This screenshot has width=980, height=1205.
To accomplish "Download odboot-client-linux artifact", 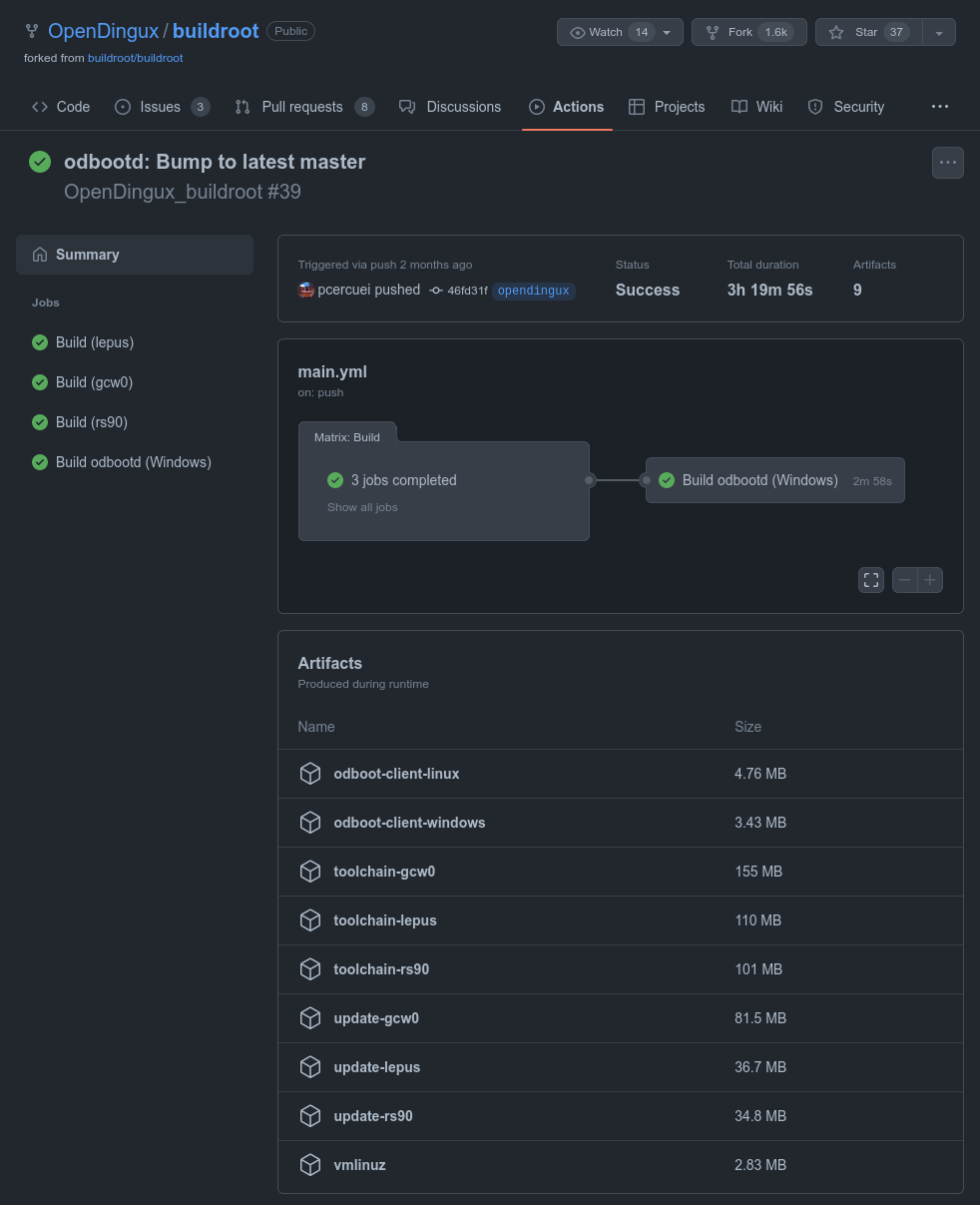I will click(396, 774).
